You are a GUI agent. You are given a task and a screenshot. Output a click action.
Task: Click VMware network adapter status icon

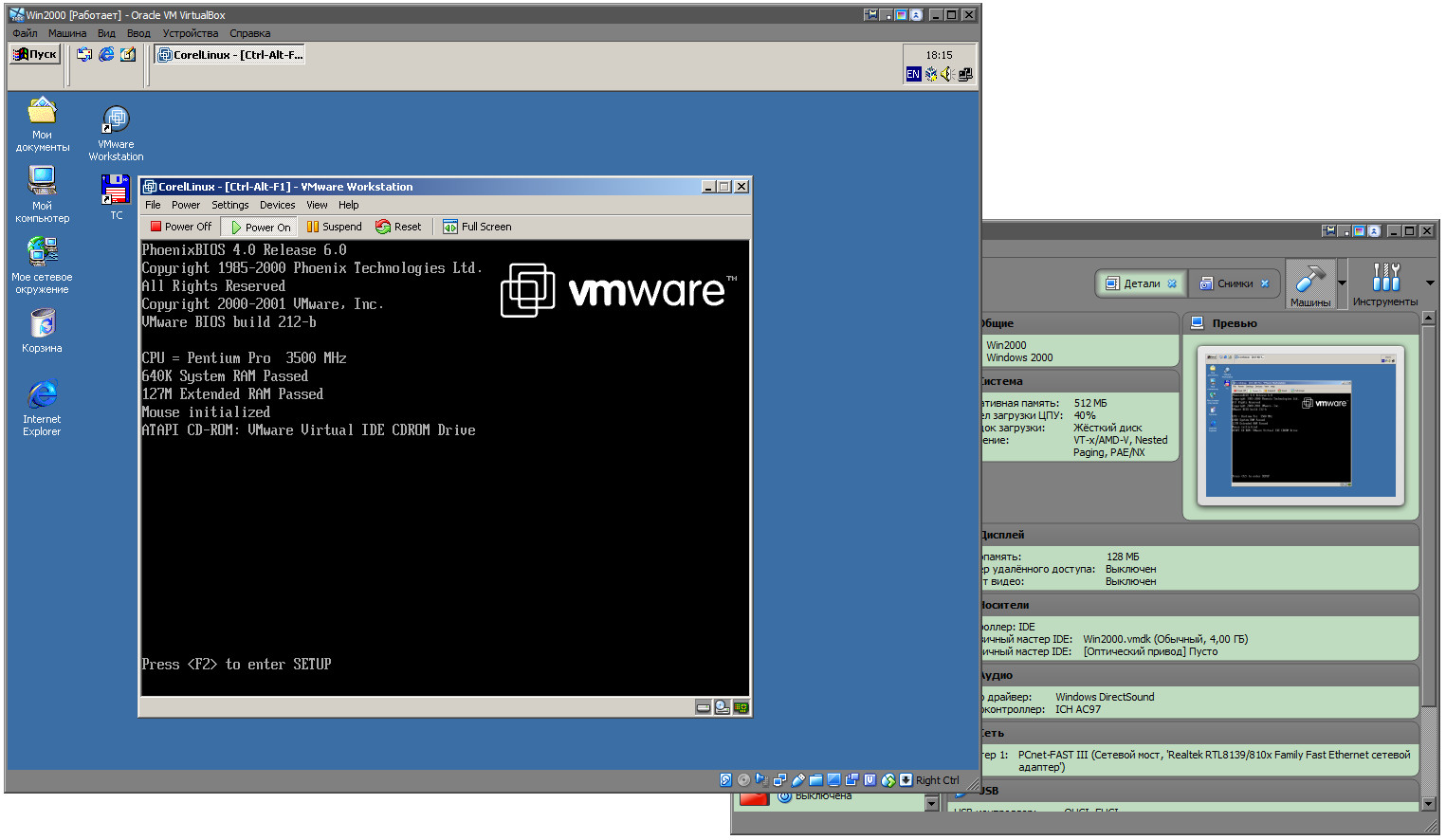tap(741, 707)
